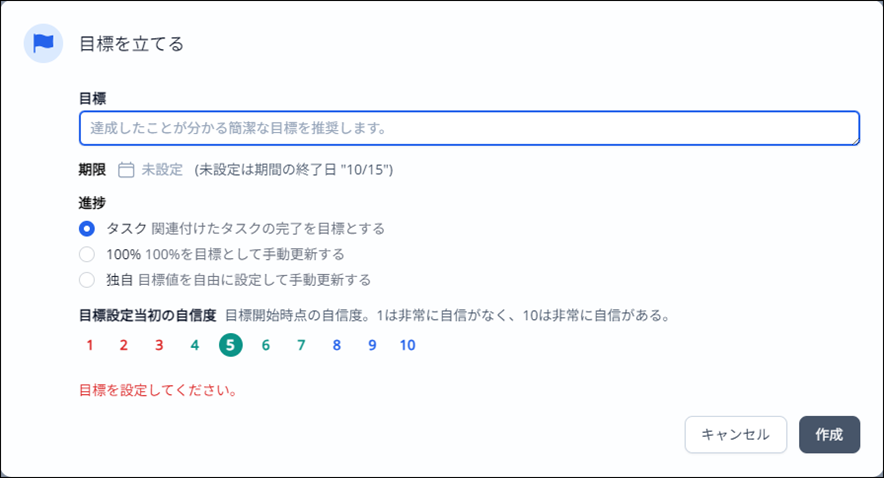Screen dimensions: 884x478
Task: Choose confidence level 4
Action: [x=195, y=345]
